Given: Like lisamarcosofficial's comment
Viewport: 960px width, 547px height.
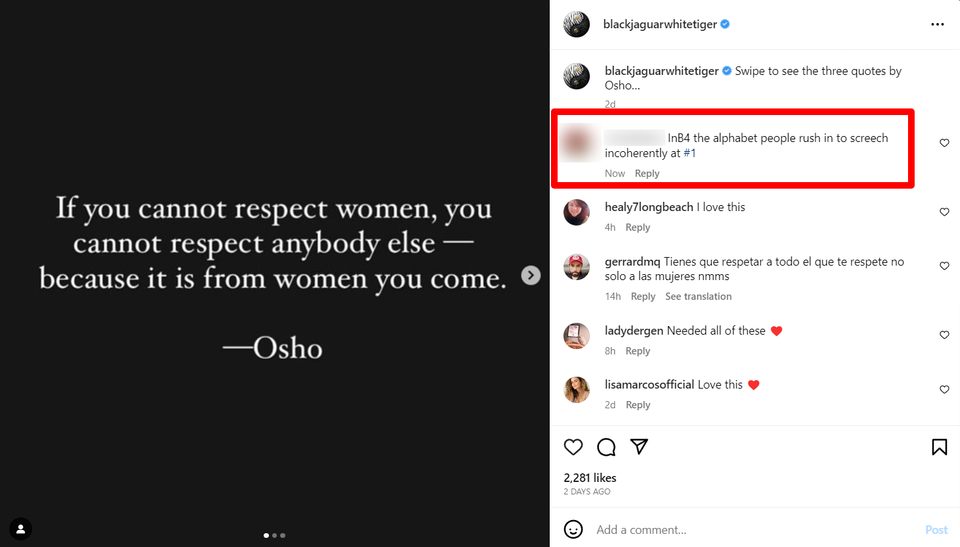Looking at the screenshot, I should point(944,389).
